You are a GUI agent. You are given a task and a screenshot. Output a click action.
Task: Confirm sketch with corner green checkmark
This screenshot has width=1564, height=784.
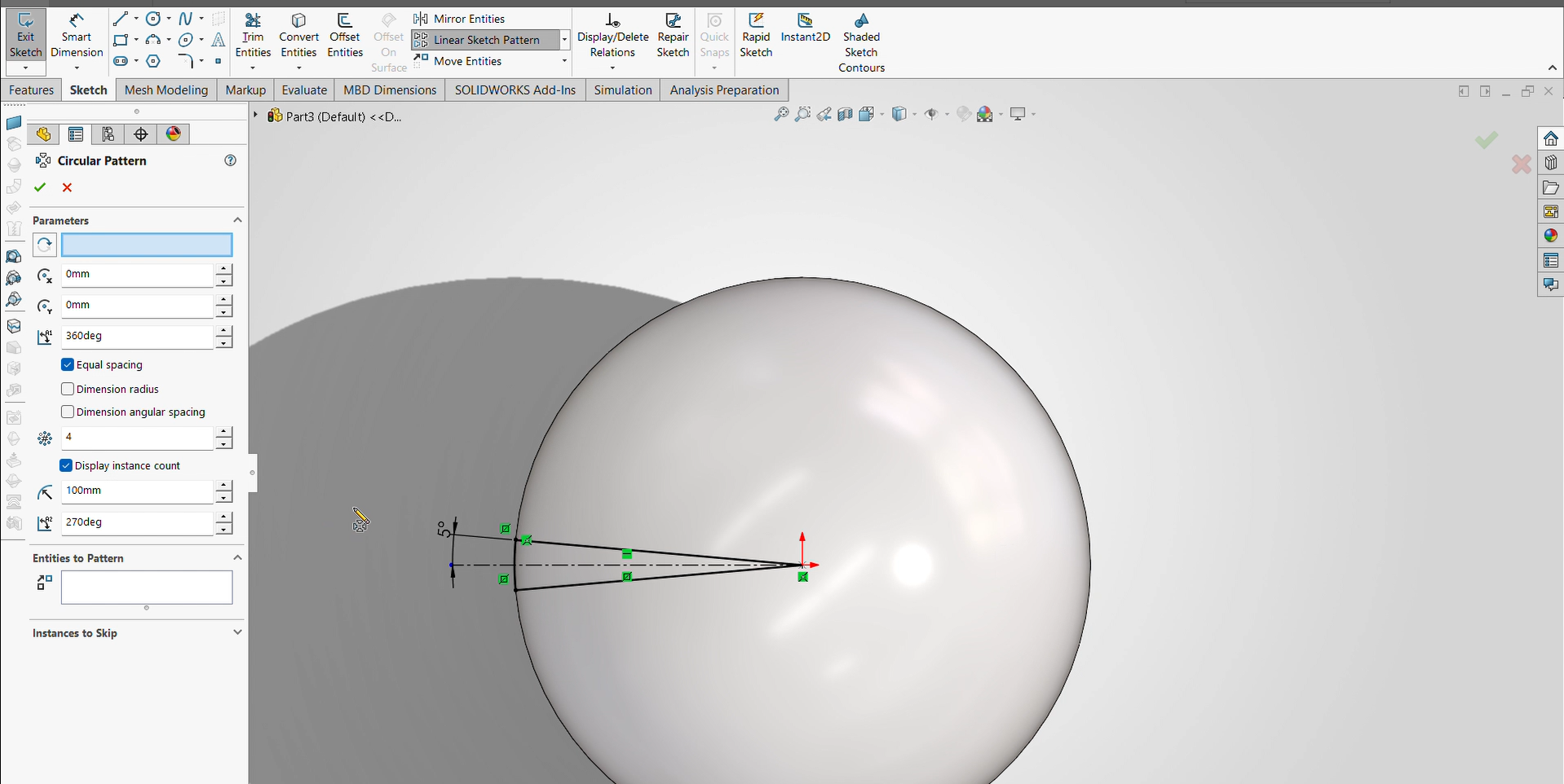[x=1487, y=140]
